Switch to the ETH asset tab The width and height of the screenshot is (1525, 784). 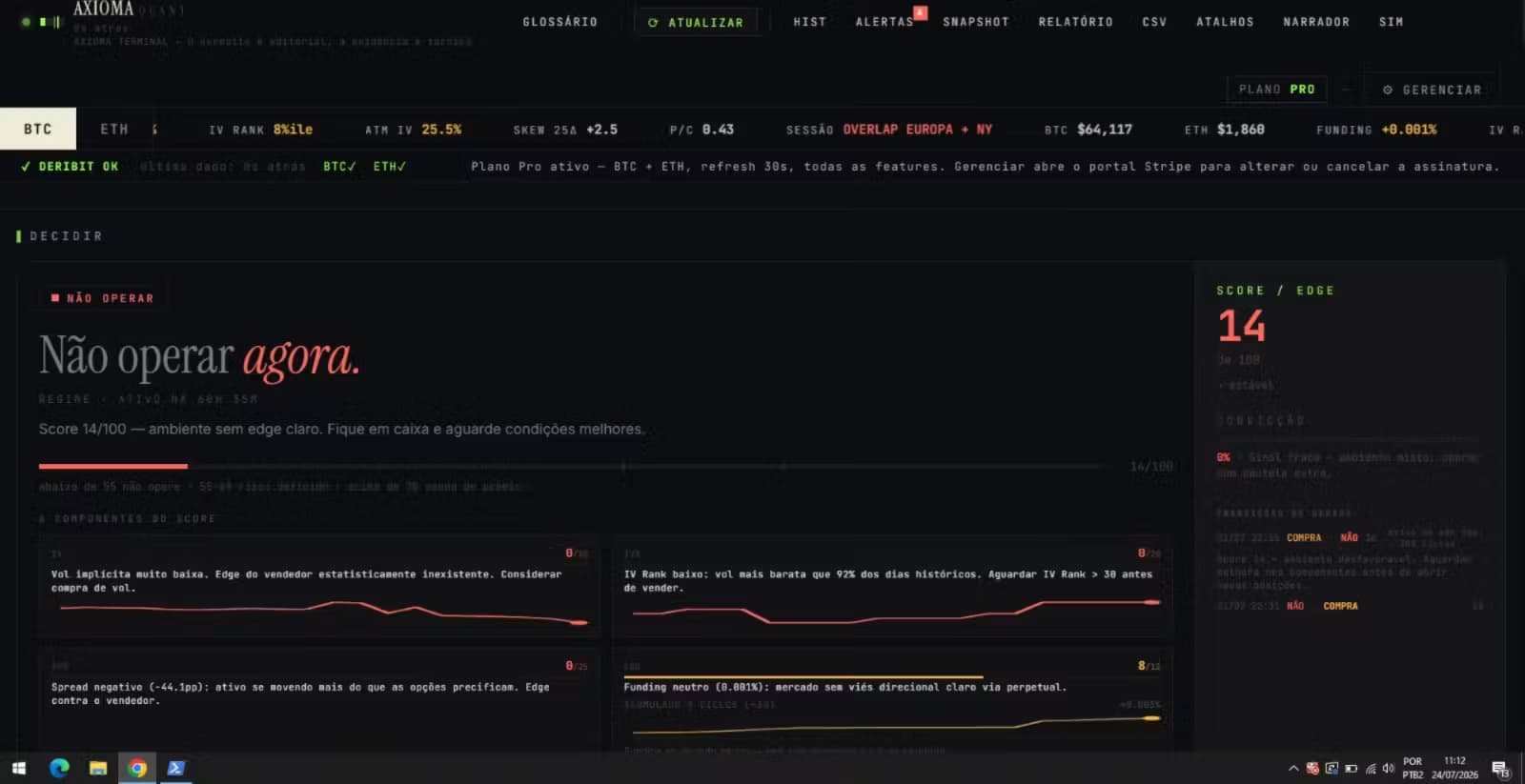(x=114, y=129)
